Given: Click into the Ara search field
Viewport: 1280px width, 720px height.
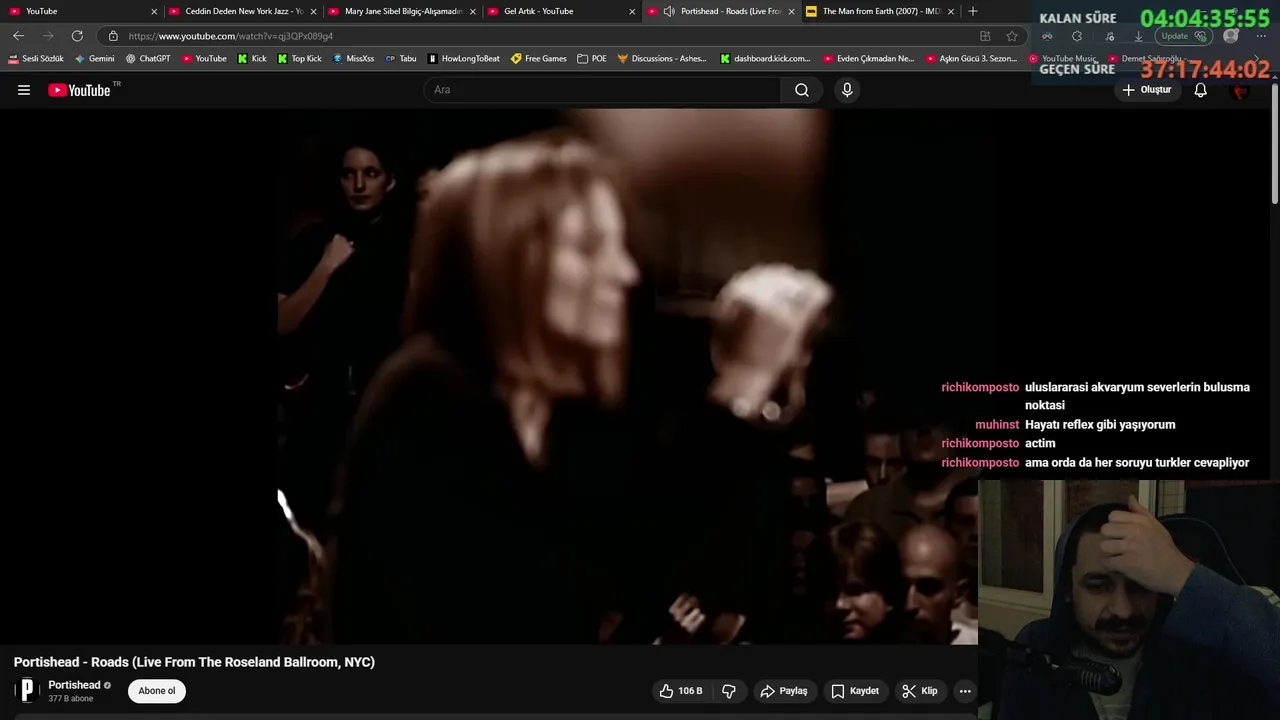Looking at the screenshot, I should [602, 90].
